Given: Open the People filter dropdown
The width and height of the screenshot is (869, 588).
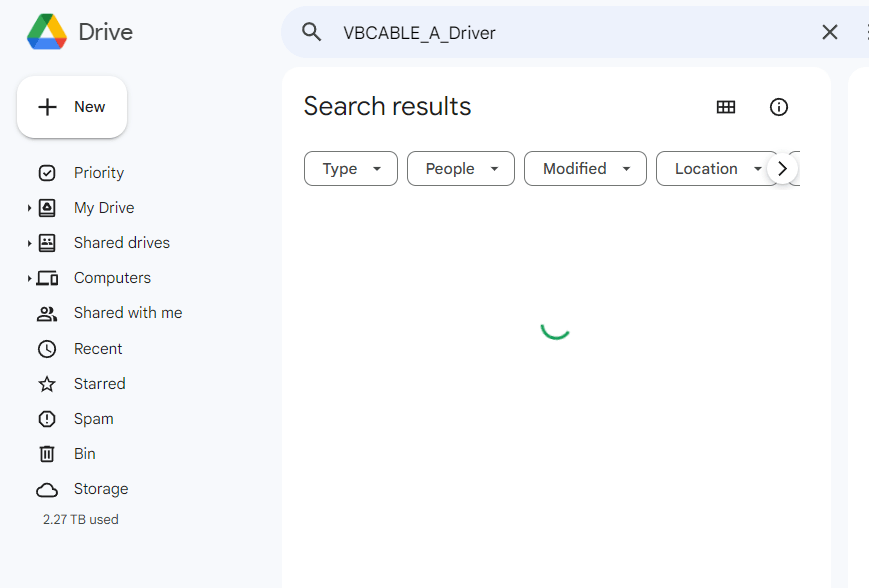Looking at the screenshot, I should click(x=461, y=168).
